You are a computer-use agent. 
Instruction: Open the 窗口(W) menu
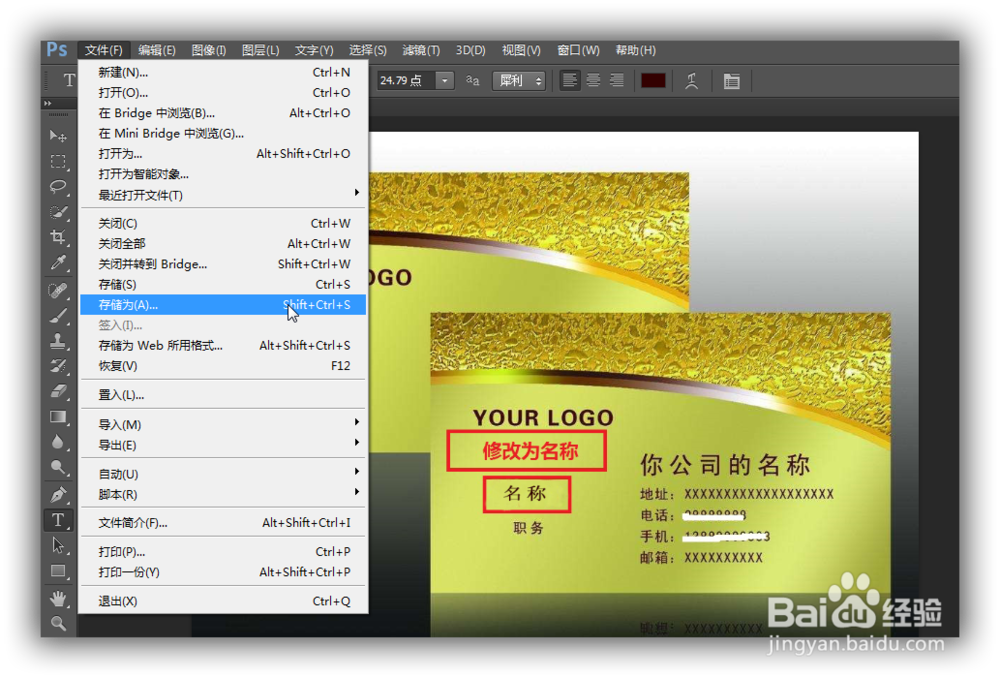click(578, 50)
